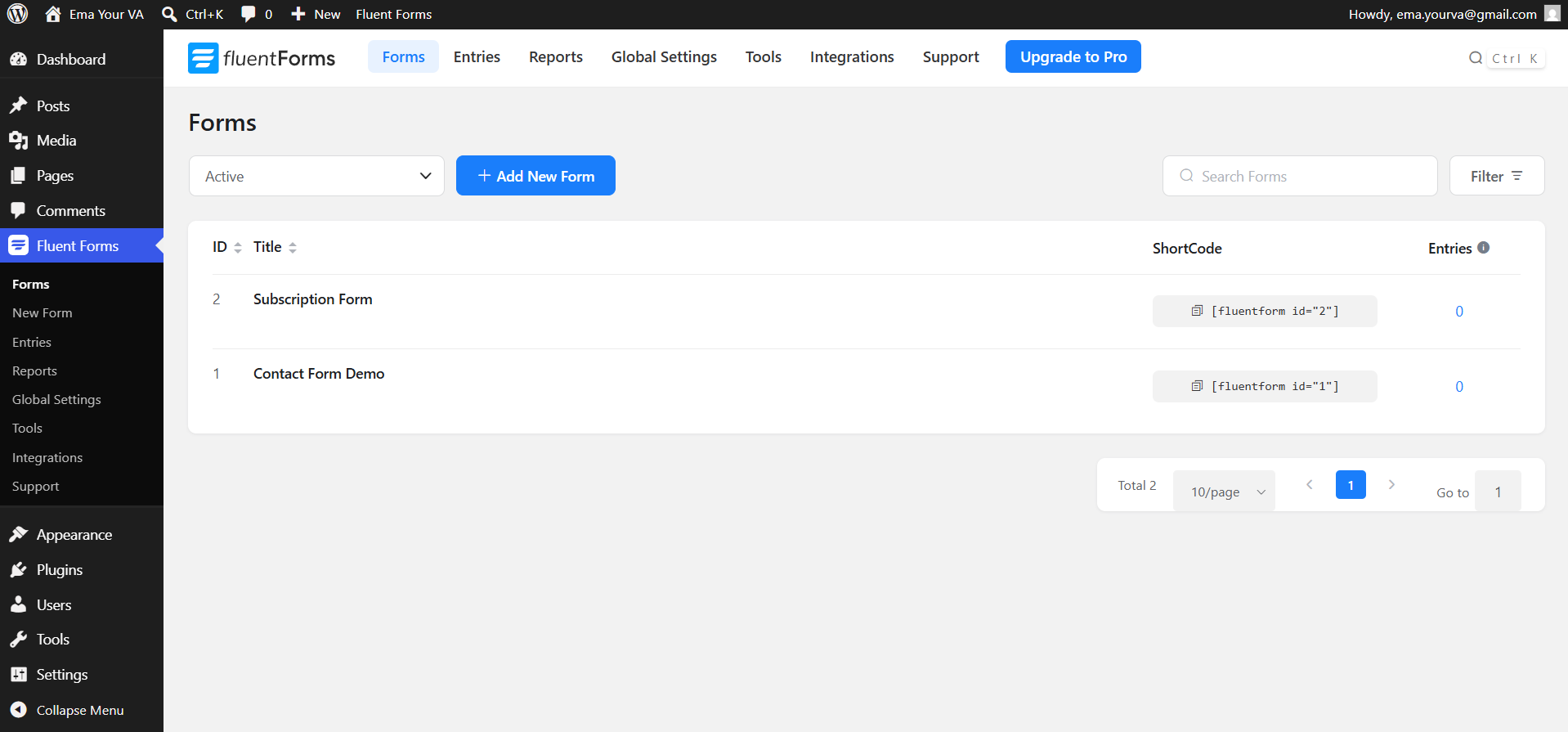
Task: Open Contact Form Demo title link
Action: click(319, 374)
